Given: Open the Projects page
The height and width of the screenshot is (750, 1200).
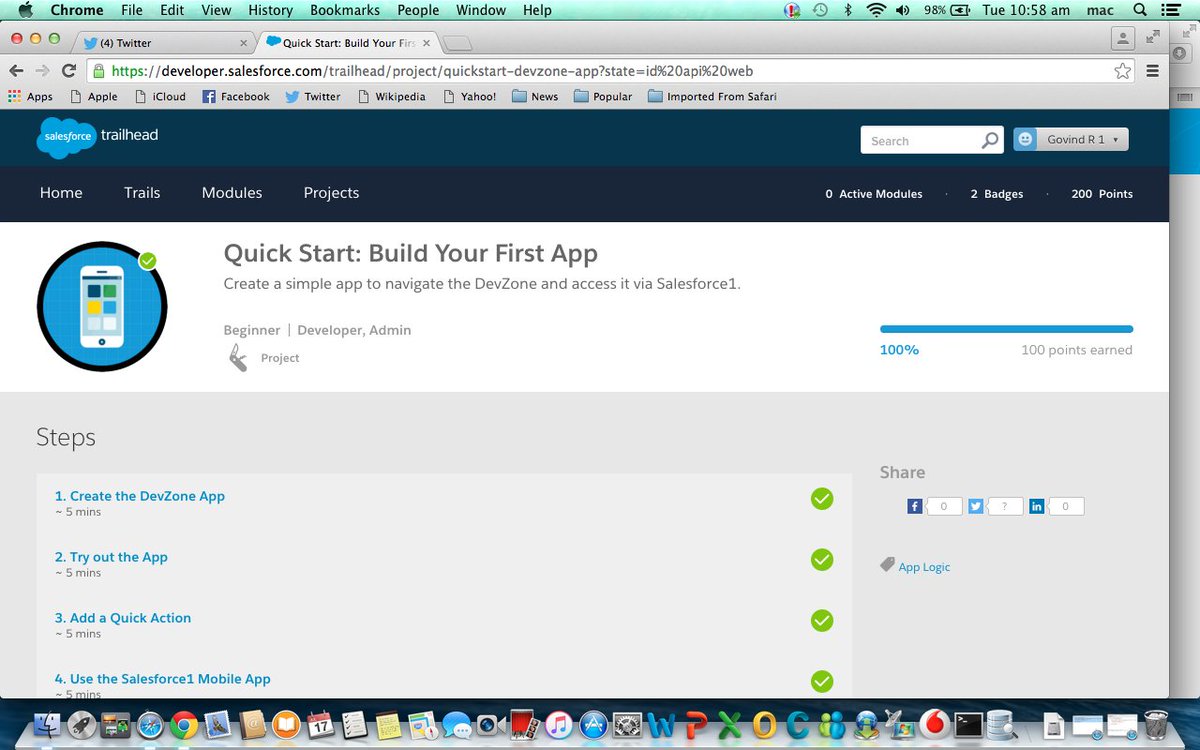Looking at the screenshot, I should point(331,193).
